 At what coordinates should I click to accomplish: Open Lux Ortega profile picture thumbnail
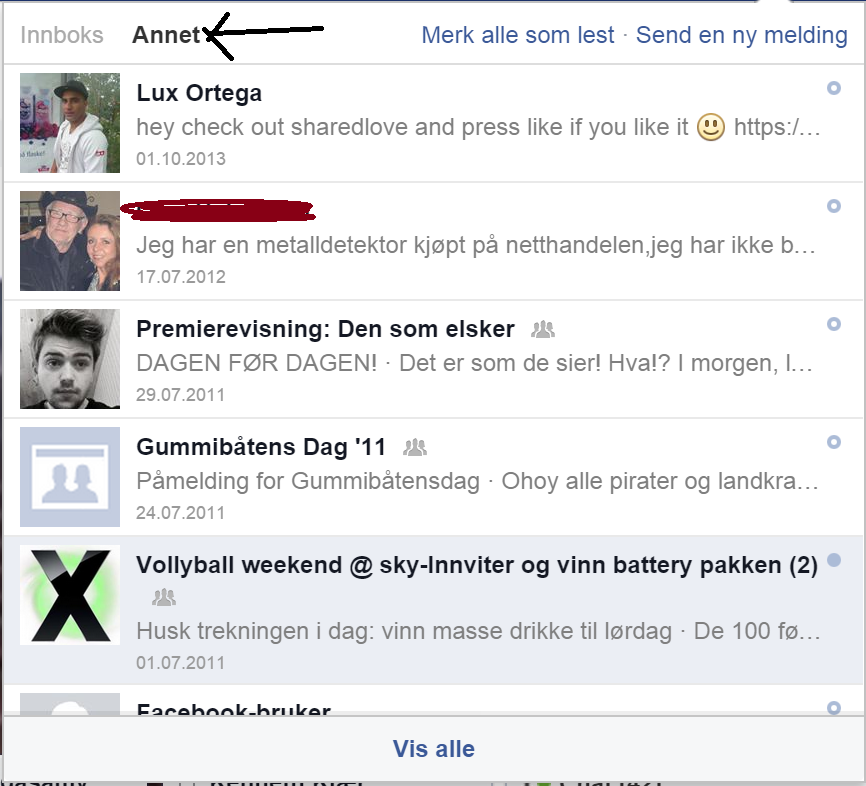[x=70, y=123]
